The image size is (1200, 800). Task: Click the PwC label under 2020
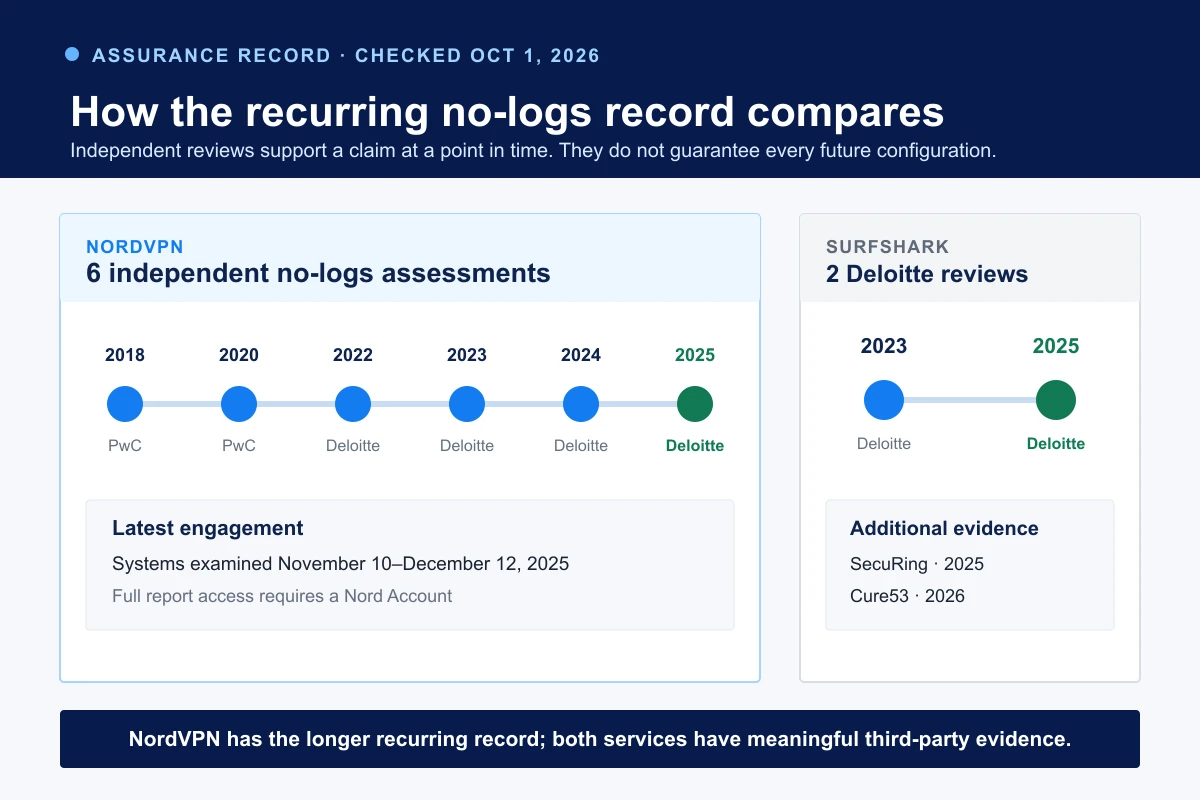point(239,446)
